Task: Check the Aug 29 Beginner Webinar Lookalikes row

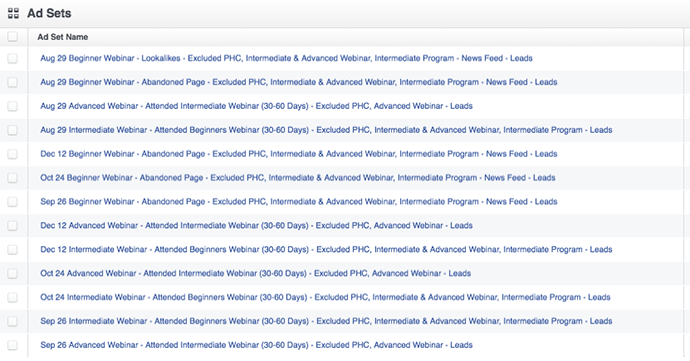Action: (x=13, y=58)
